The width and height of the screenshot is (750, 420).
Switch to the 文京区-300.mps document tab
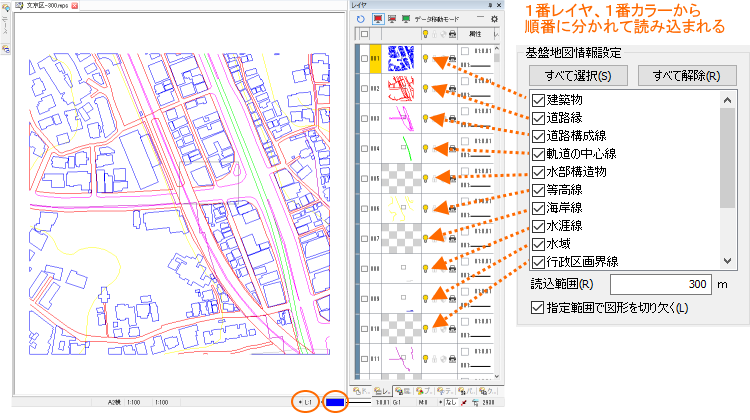[x=45, y=6]
